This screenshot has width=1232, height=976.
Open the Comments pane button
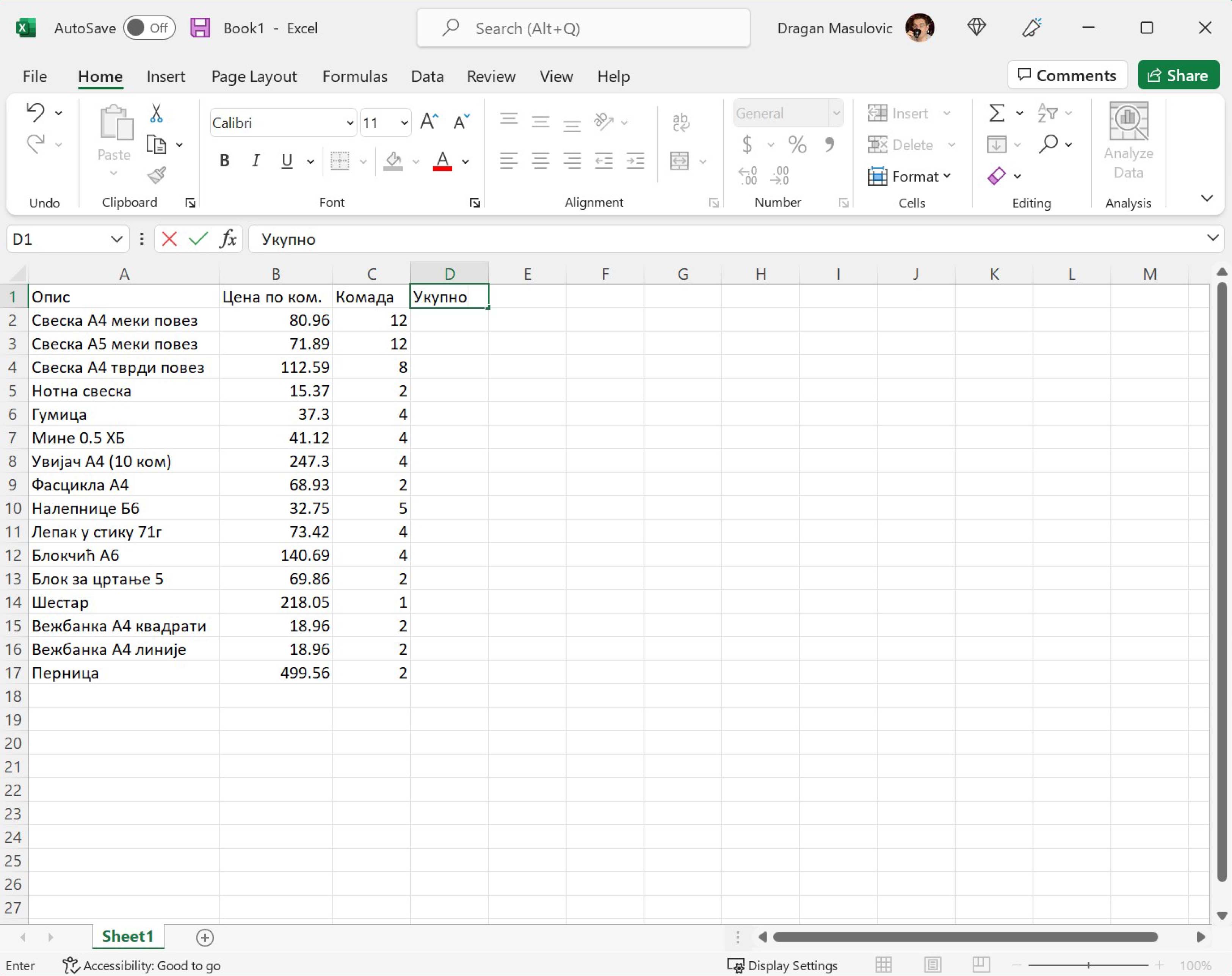point(1067,75)
